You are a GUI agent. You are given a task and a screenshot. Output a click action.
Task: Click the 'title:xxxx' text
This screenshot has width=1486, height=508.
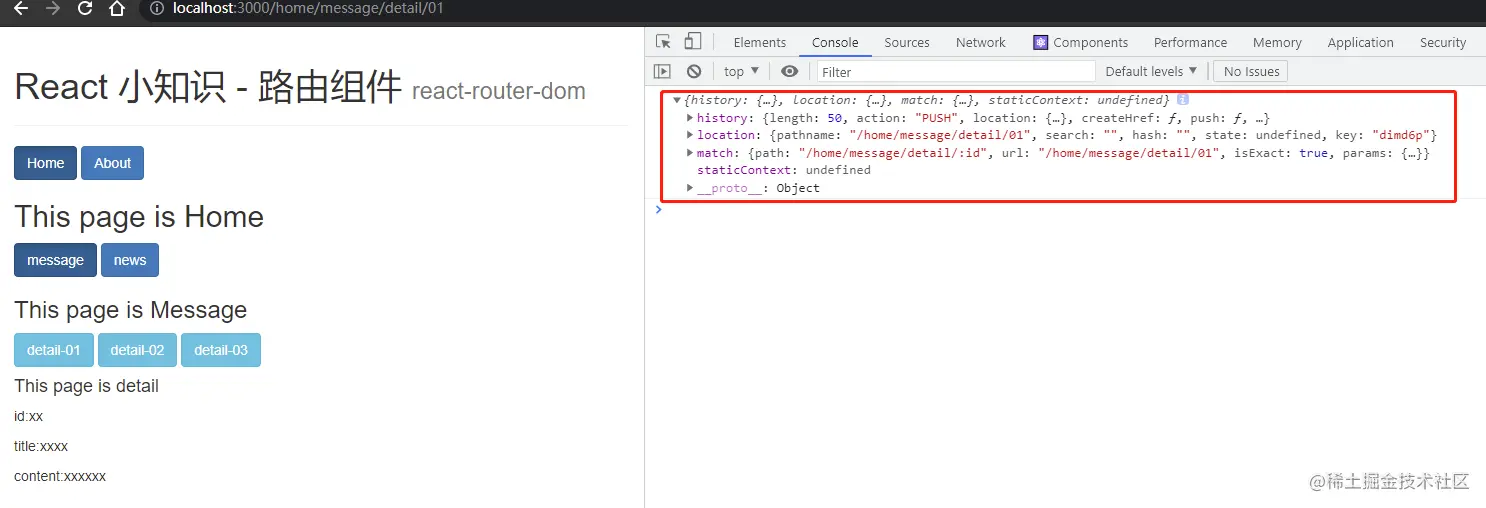pyautogui.click(x=41, y=446)
